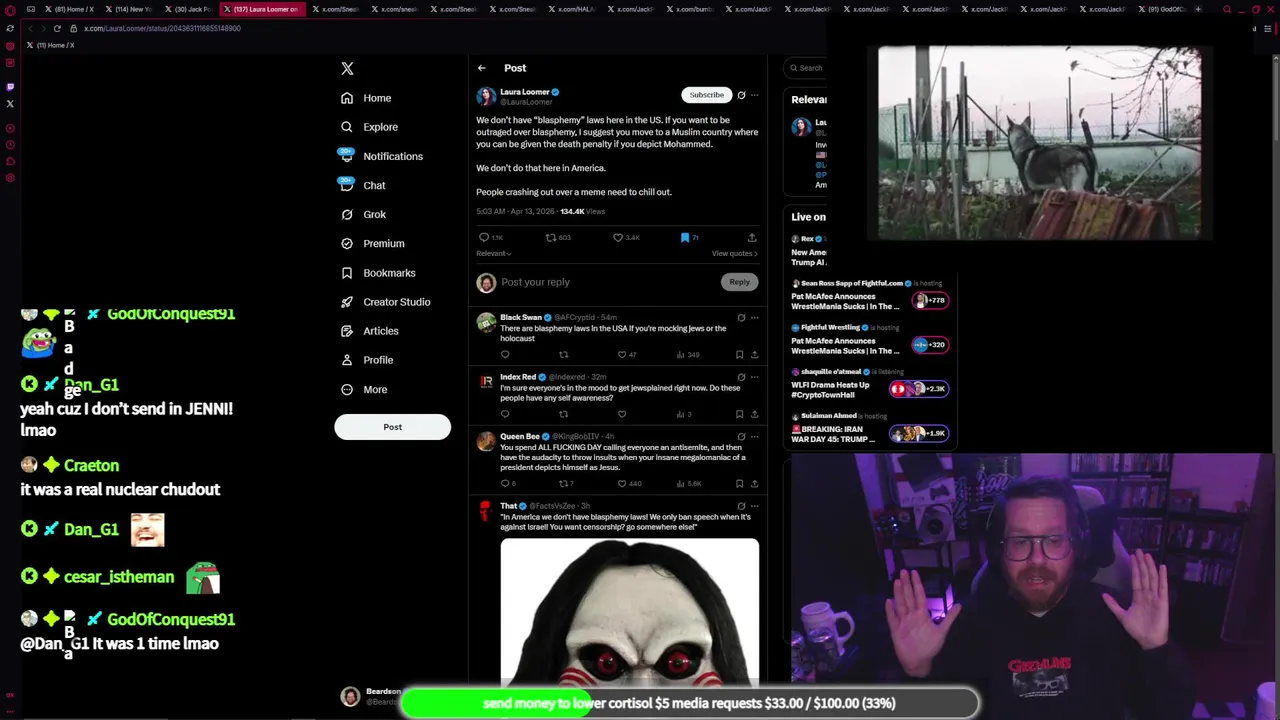This screenshot has height=720, width=1280.
Task: Click the back arrow beside Post
Action: coord(481,68)
